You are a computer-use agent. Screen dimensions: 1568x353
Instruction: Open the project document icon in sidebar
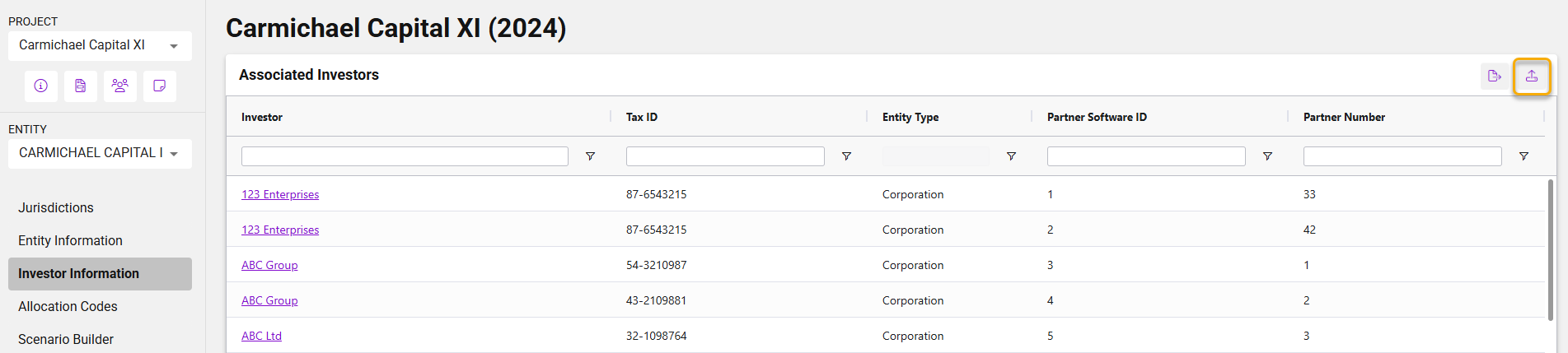coord(81,86)
